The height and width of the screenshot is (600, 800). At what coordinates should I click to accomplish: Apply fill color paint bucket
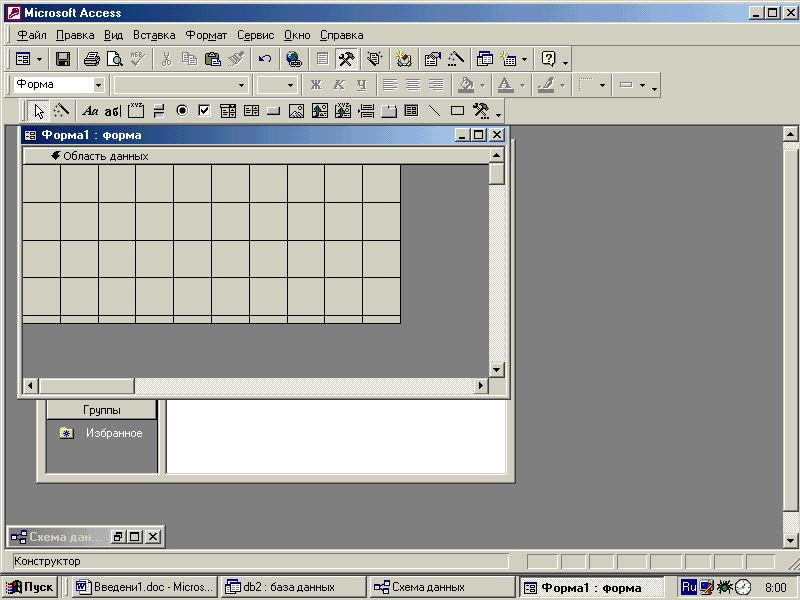tap(466, 85)
